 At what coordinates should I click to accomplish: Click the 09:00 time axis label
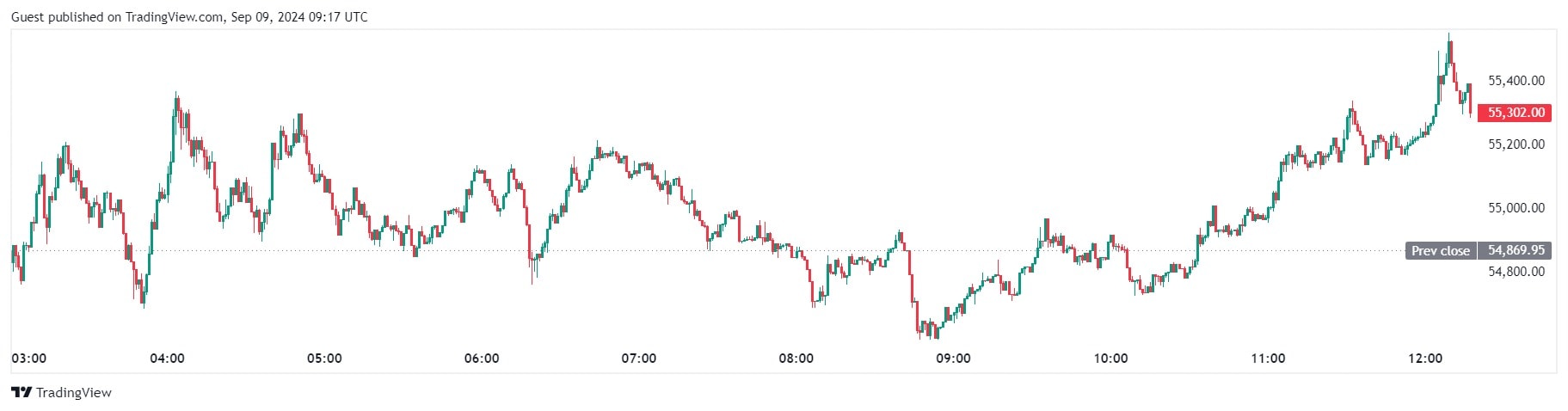954,359
